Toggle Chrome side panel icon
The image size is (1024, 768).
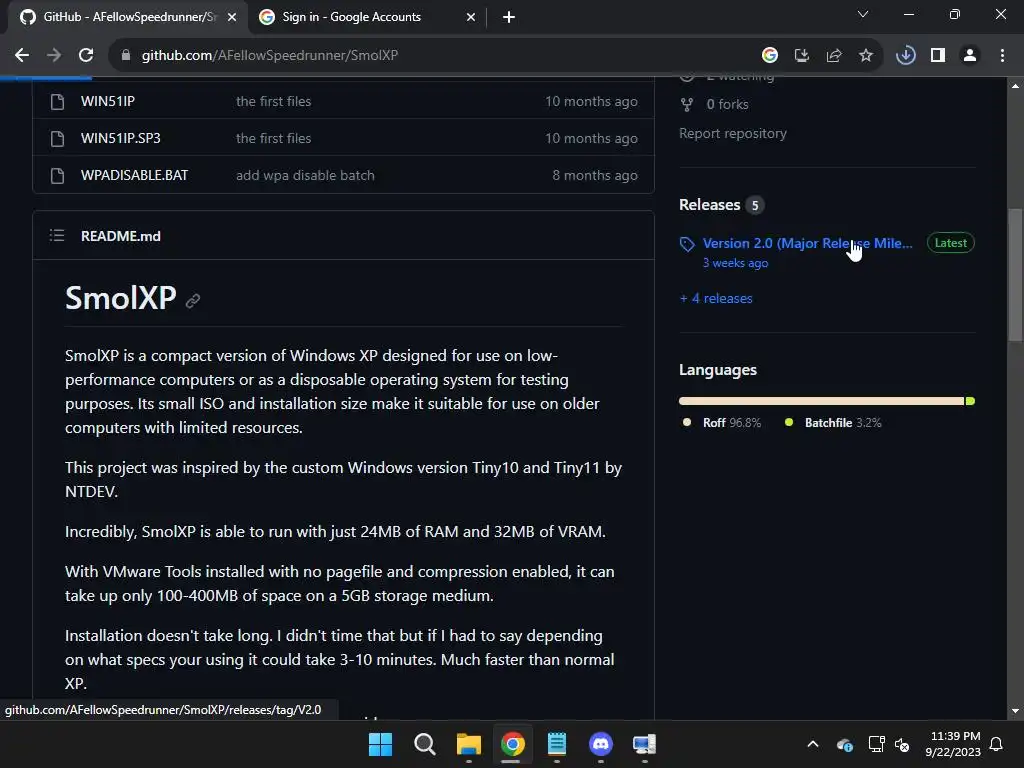[938, 56]
